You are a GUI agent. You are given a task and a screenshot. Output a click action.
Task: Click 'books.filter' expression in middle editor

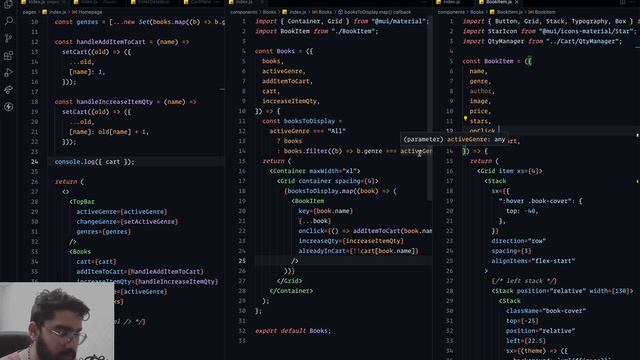coord(305,151)
